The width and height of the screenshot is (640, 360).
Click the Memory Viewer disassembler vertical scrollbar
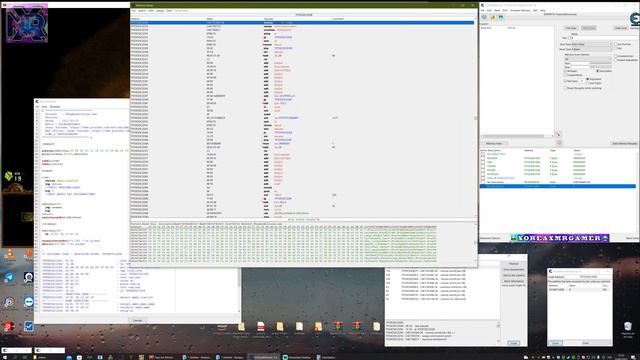(x=476, y=118)
